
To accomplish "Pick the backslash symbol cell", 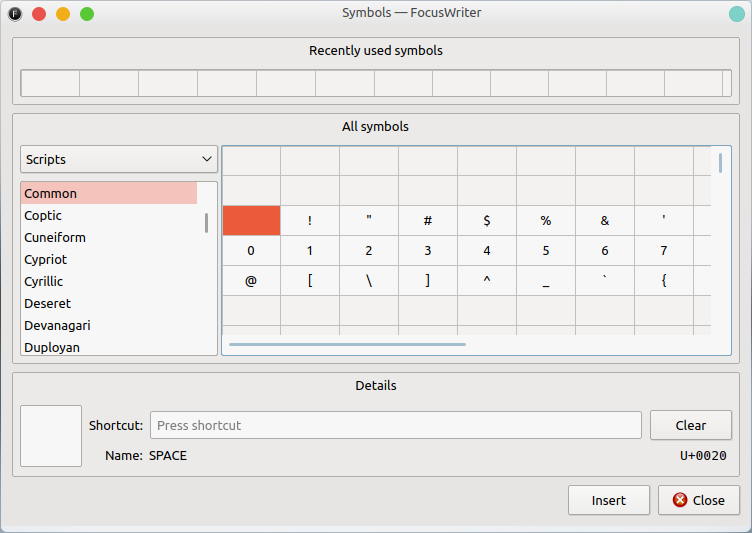I will click(369, 281).
